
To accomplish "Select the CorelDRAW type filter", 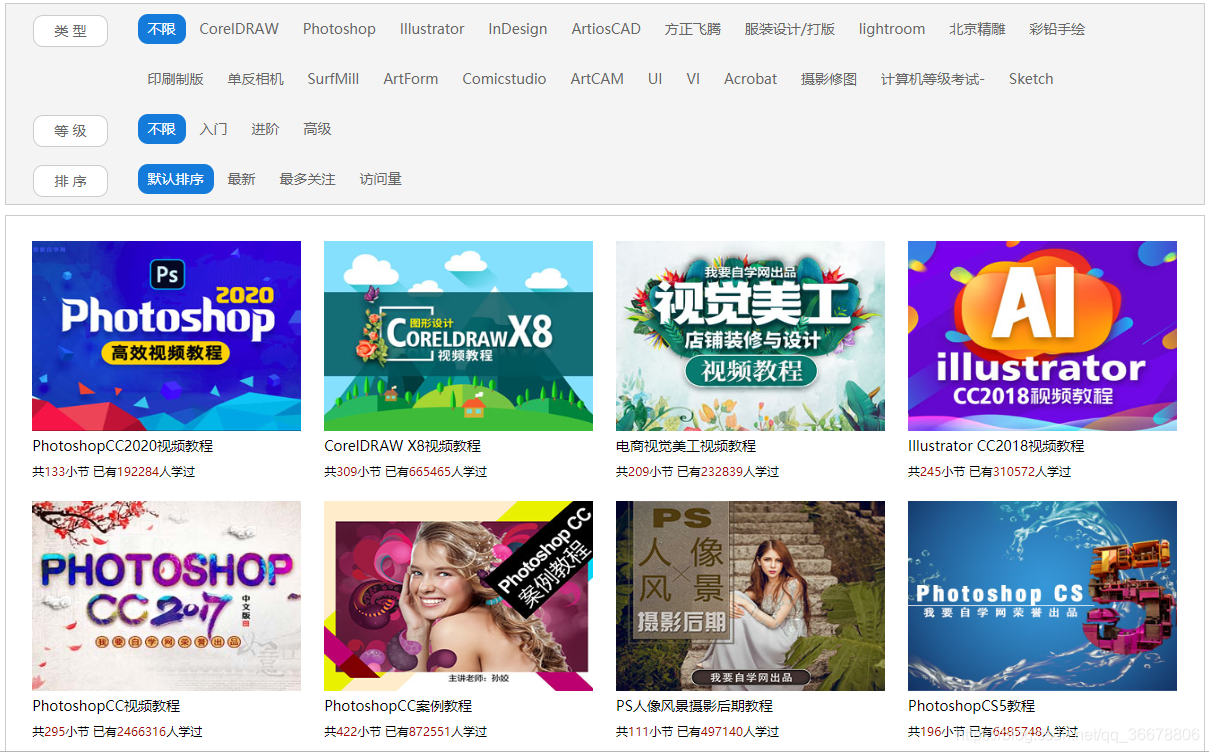I will (x=239, y=29).
